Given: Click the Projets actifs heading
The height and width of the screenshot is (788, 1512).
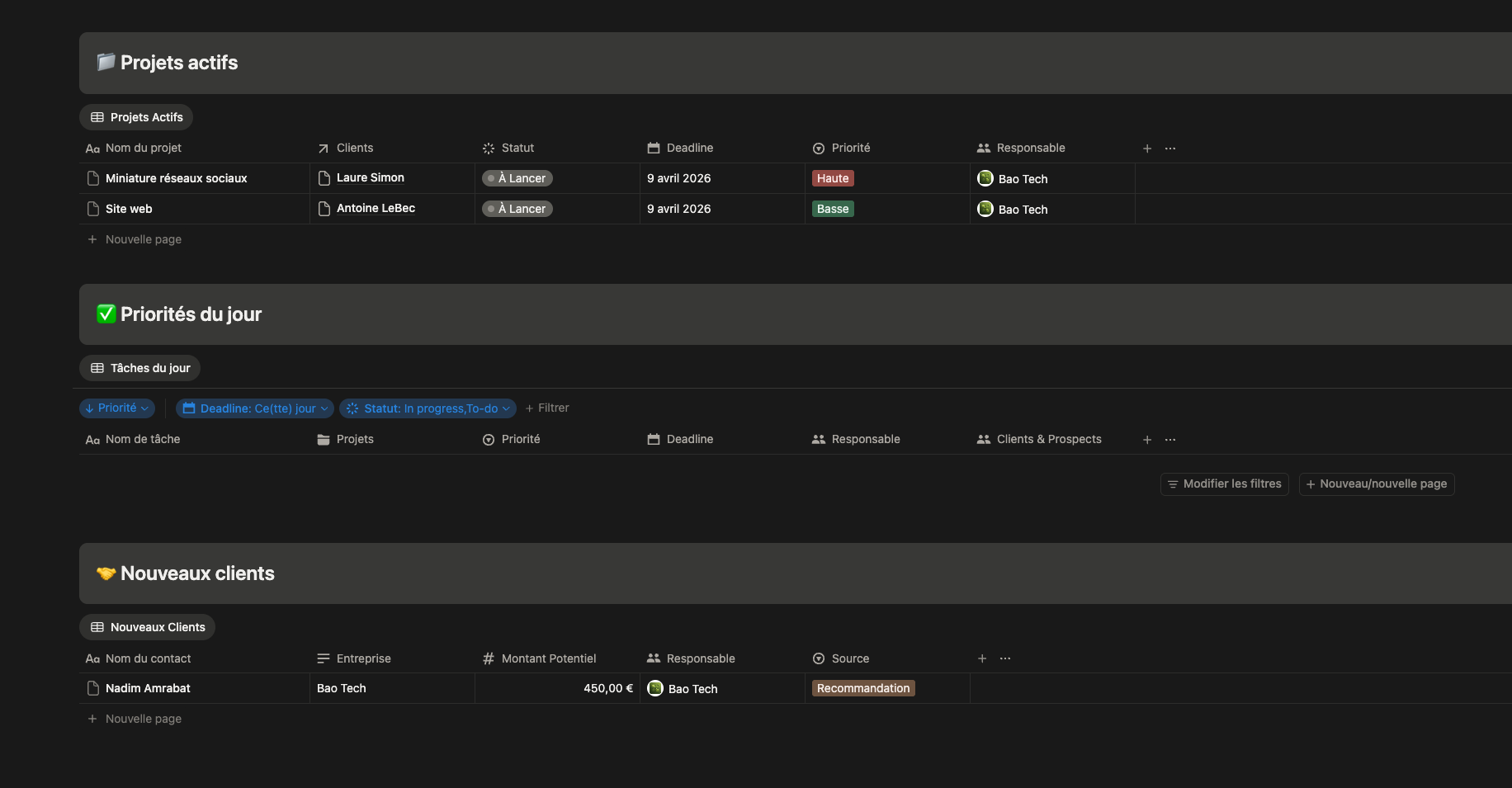Looking at the screenshot, I should pos(179,63).
